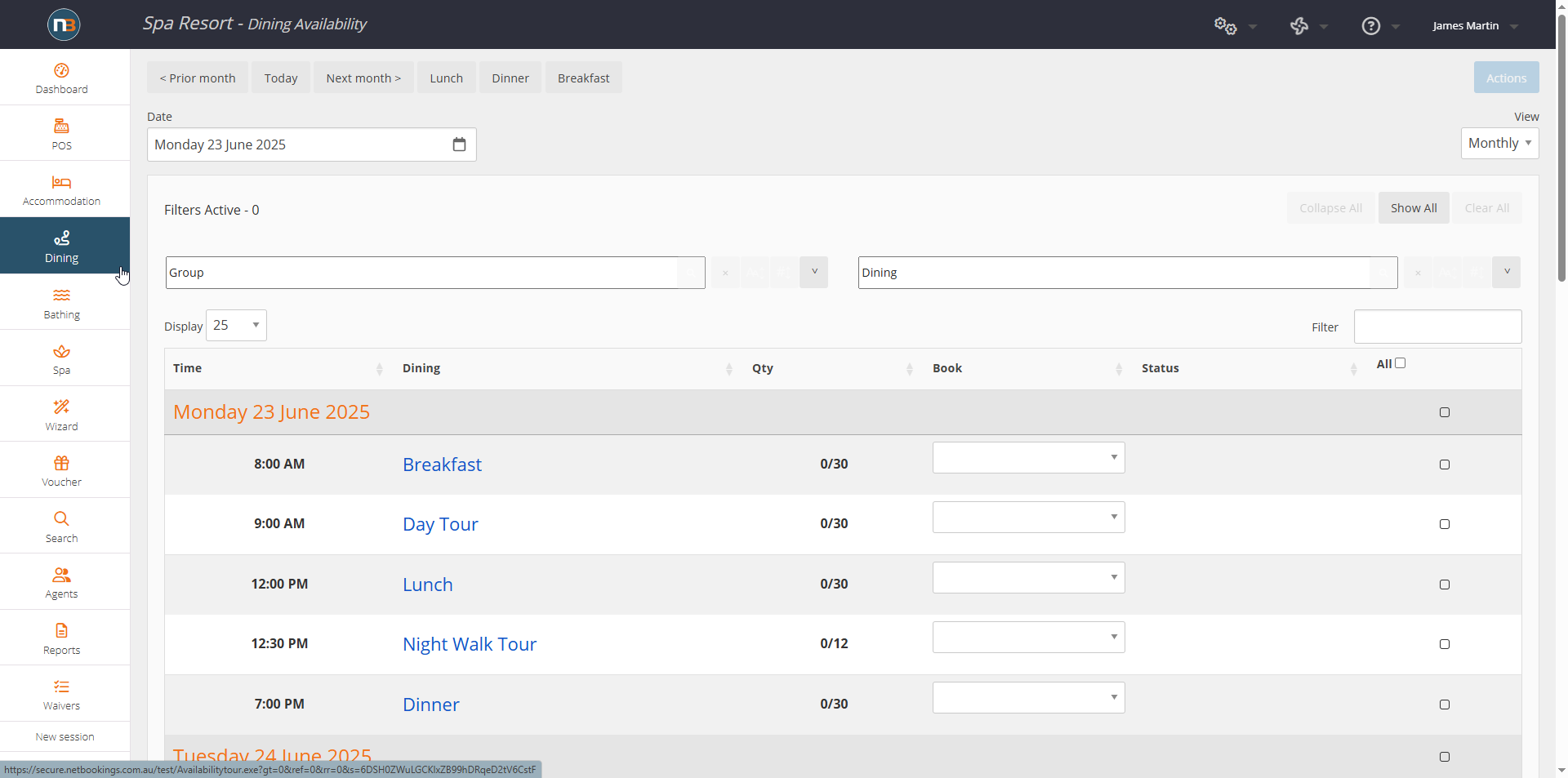Click the Filter text input field

[x=1437, y=327]
